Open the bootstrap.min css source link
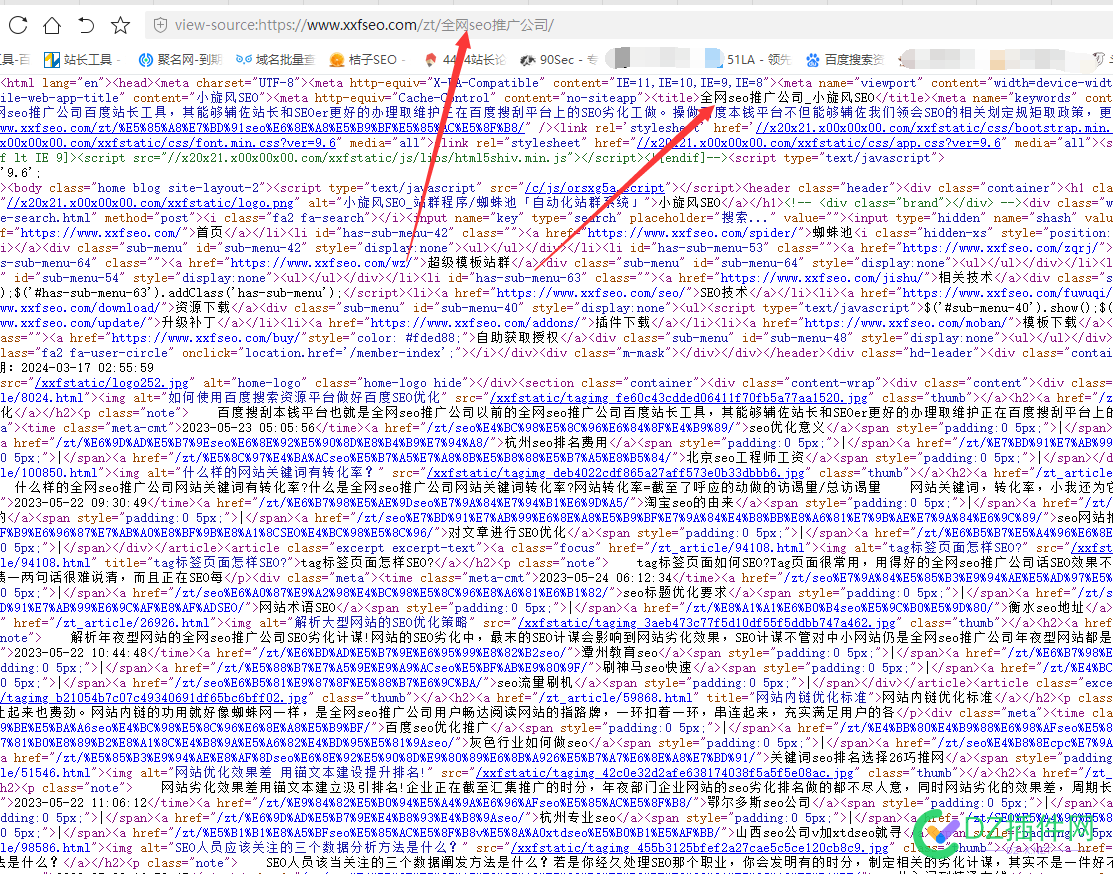The image size is (1113, 874). tap(934, 128)
